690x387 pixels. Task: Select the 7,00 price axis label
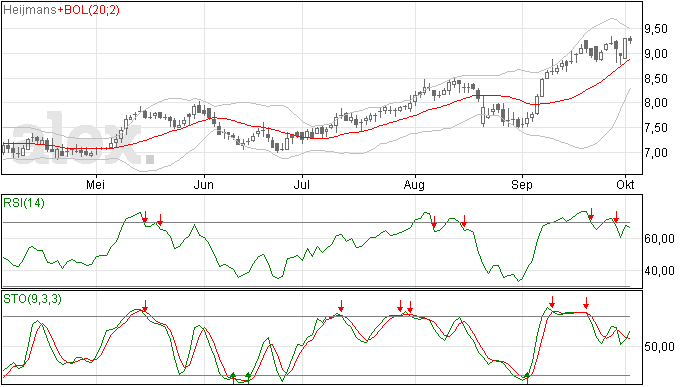pyautogui.click(x=656, y=153)
